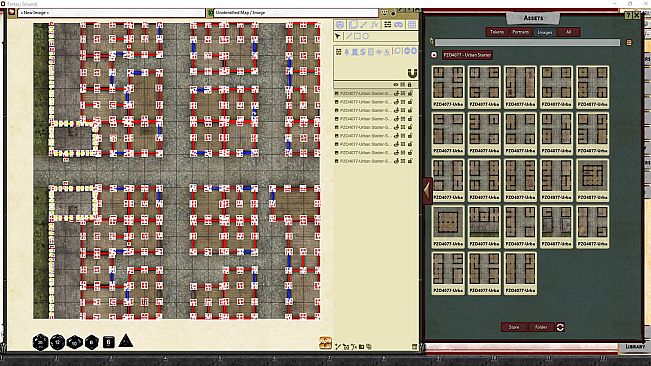Image resolution: width=651 pixels, height=366 pixels.
Task: Toggle lock on the top layer
Action: click(x=410, y=94)
